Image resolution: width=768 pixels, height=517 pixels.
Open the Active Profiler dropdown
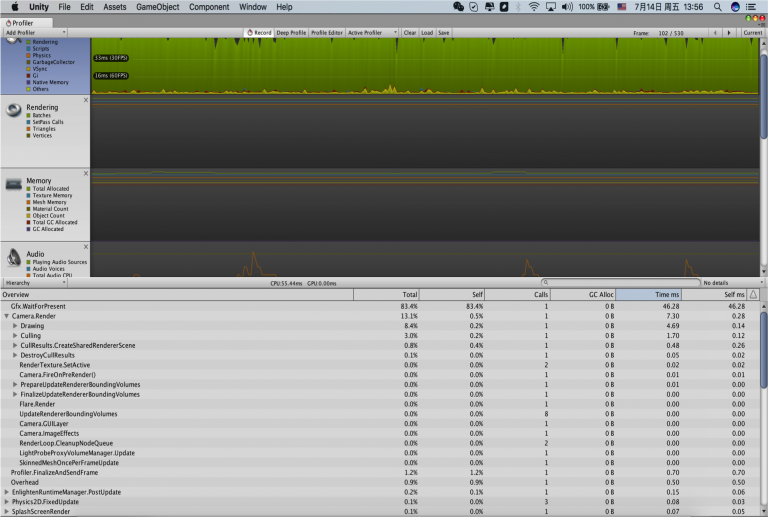tap(372, 33)
